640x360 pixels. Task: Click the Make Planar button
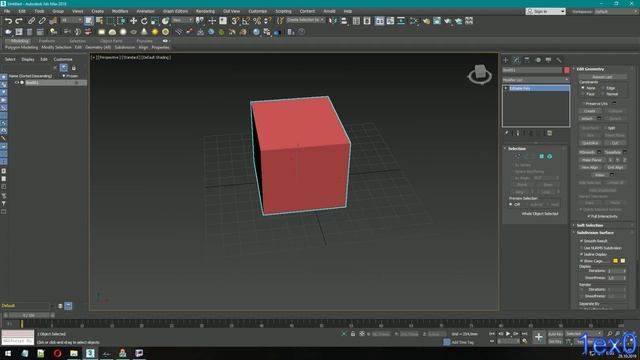pyautogui.click(x=592, y=160)
